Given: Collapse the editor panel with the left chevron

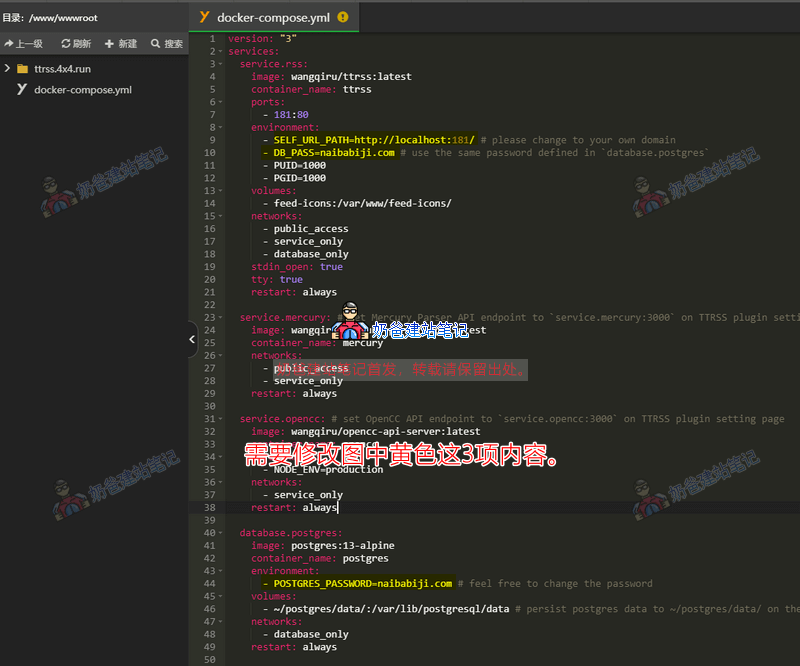Looking at the screenshot, I should pyautogui.click(x=191, y=340).
